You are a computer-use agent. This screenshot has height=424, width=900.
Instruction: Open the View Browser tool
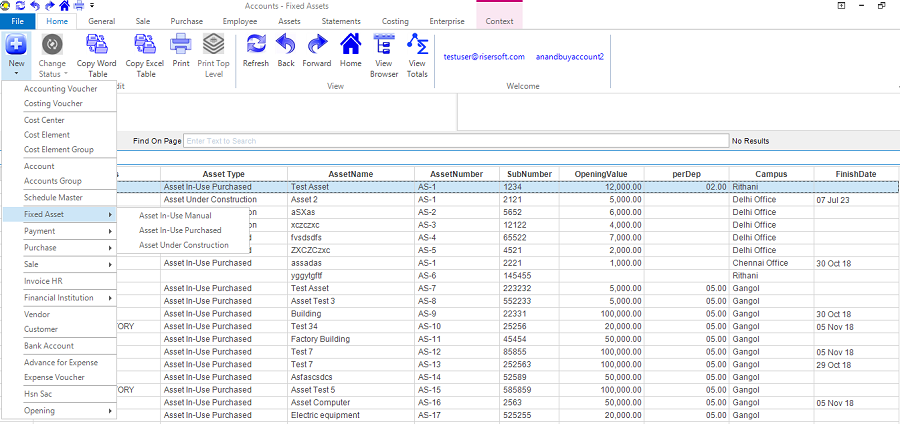pyautogui.click(x=384, y=54)
